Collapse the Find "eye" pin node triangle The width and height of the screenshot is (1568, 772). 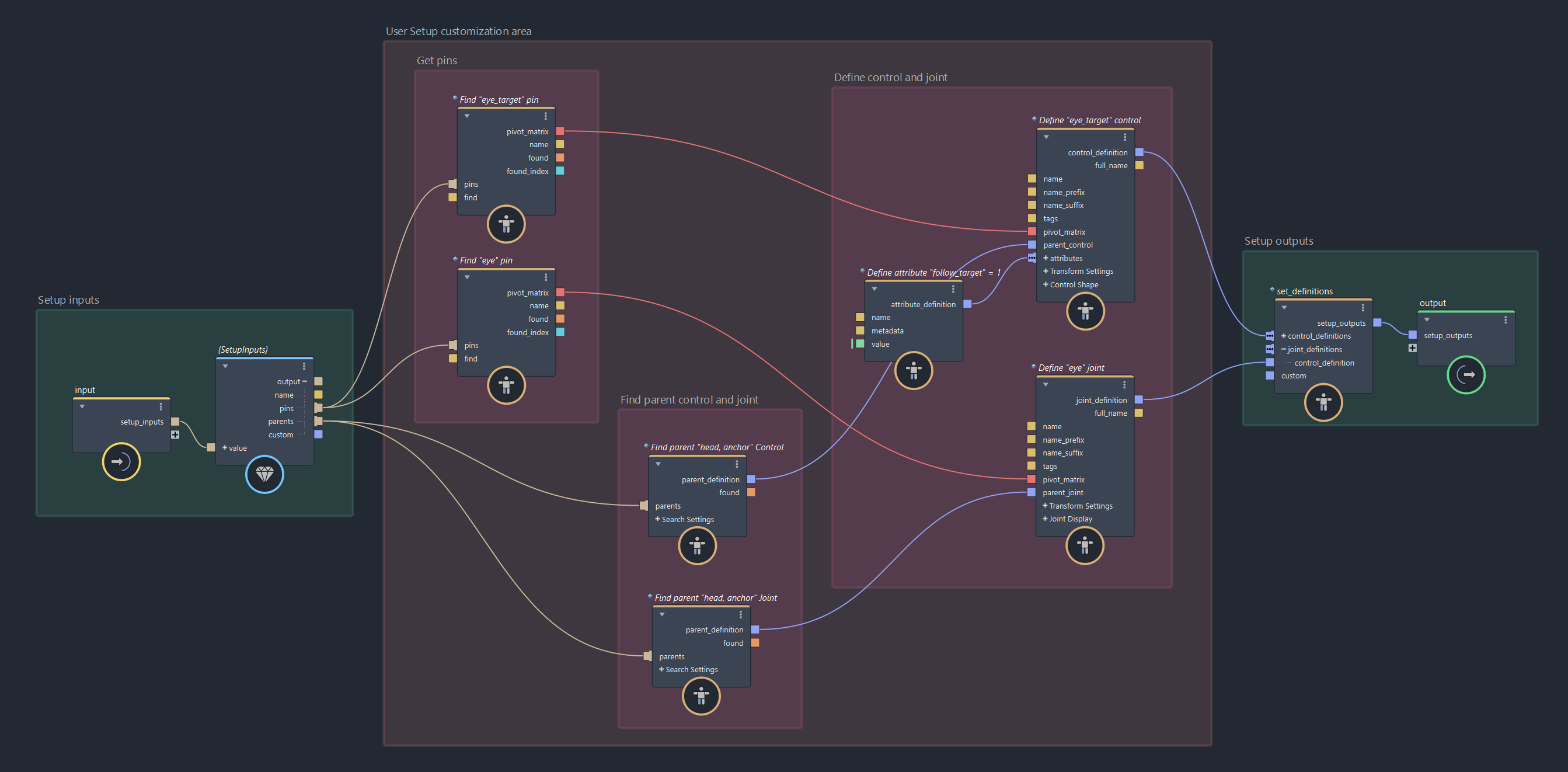[467, 277]
